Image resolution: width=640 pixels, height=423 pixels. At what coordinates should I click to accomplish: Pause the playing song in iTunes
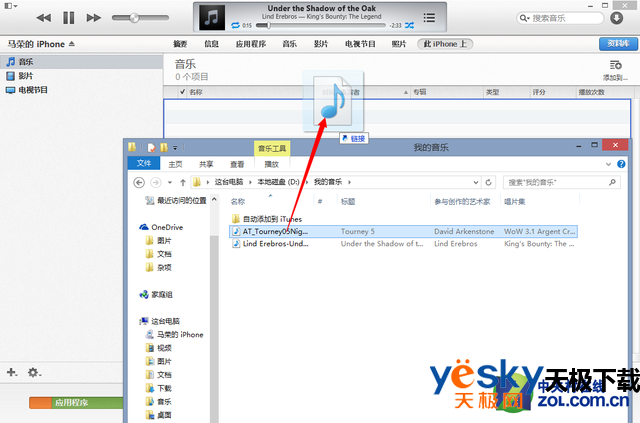click(x=69, y=18)
